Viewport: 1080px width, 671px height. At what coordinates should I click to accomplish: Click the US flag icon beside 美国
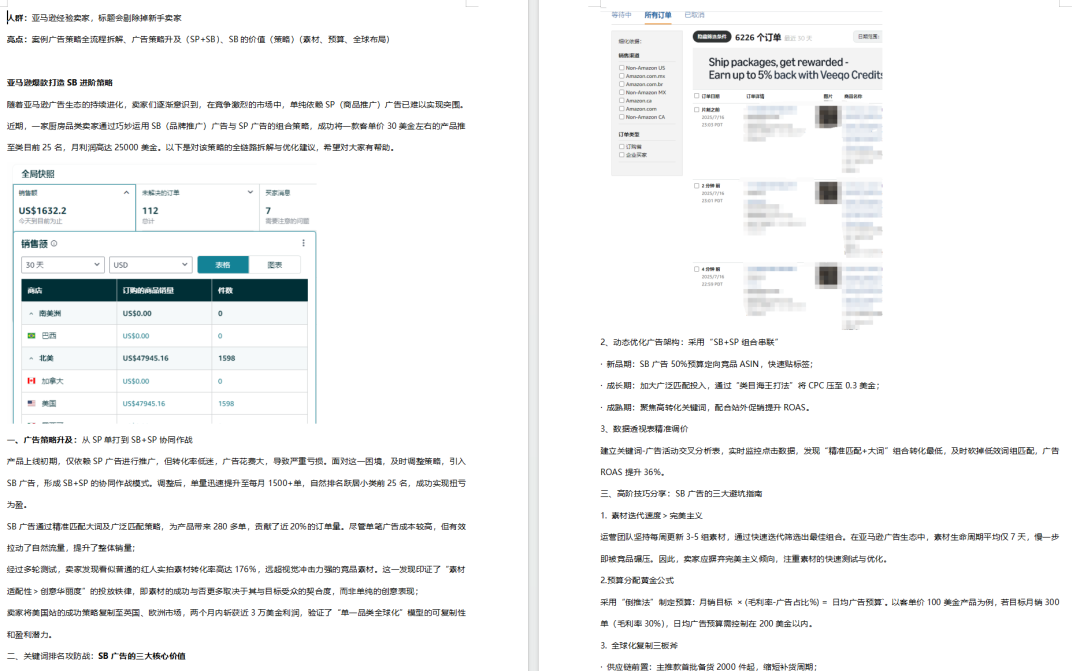[31, 404]
